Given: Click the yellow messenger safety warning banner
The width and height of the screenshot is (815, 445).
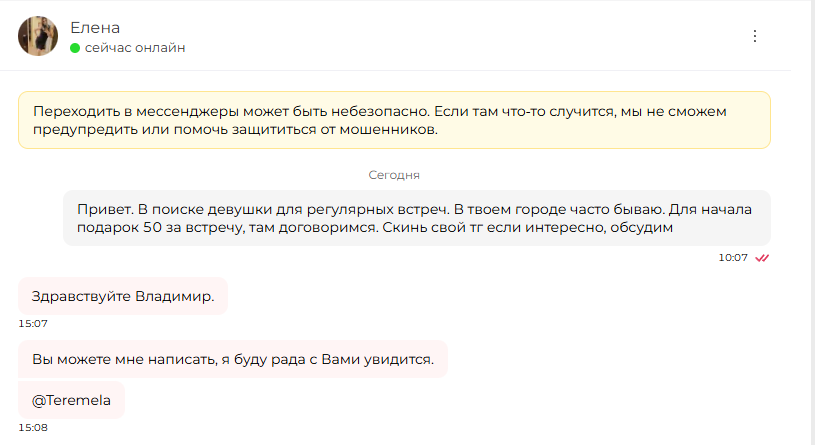Looking at the screenshot, I should click(x=395, y=120).
